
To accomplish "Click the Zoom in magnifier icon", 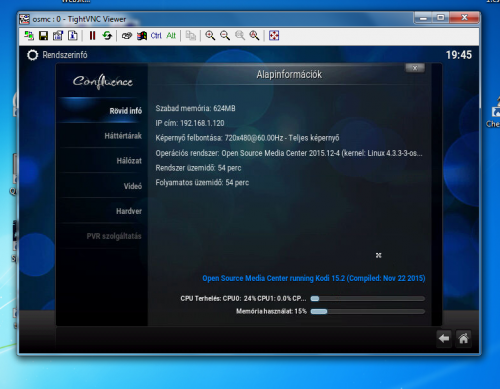I will coord(210,36).
